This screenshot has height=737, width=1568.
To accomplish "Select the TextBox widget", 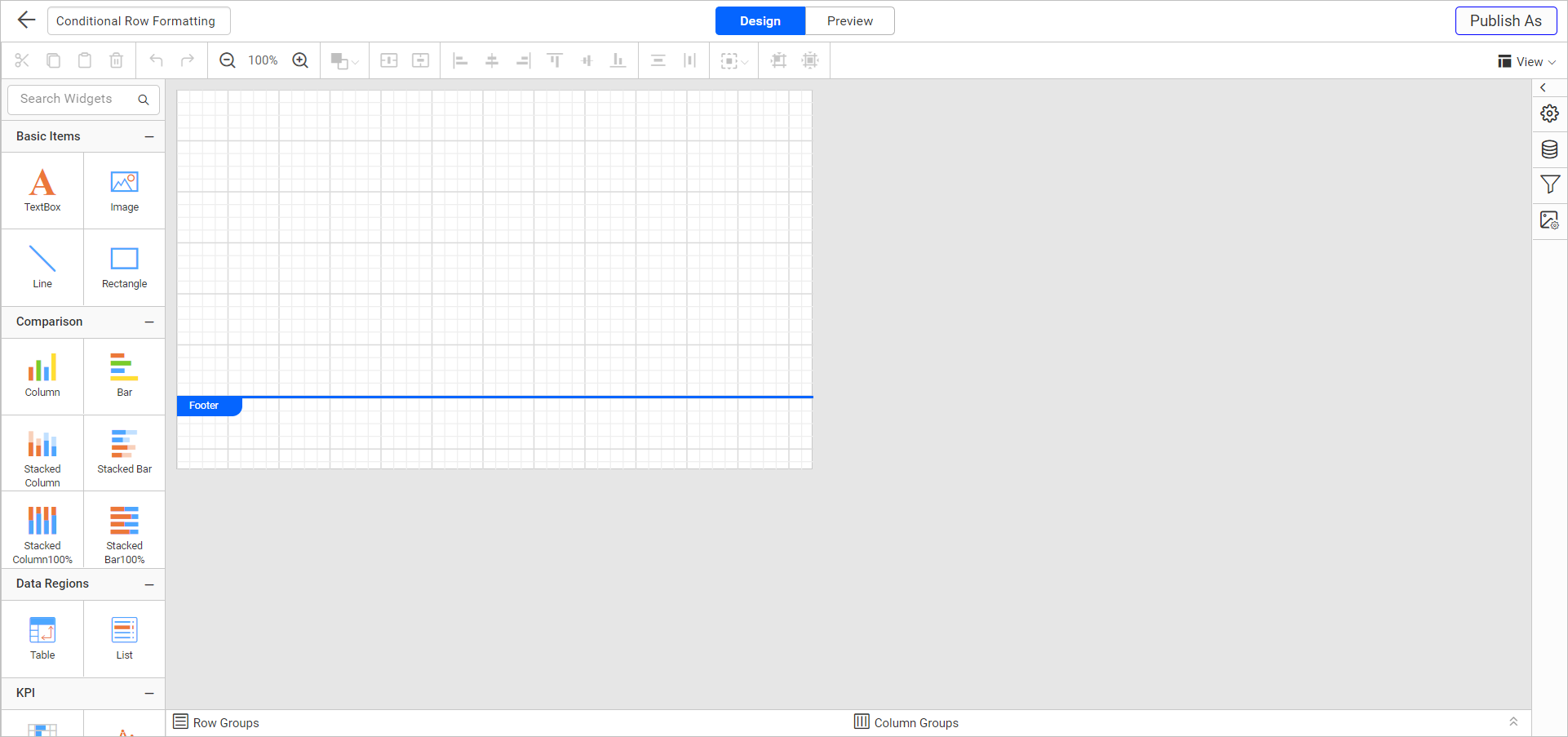I will 42,191.
